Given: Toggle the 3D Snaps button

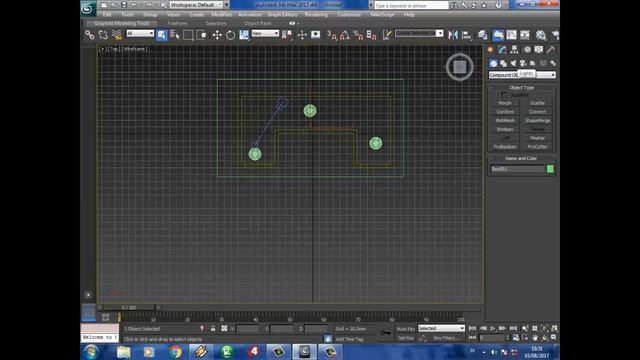Looking at the screenshot, I should coord(331,35).
